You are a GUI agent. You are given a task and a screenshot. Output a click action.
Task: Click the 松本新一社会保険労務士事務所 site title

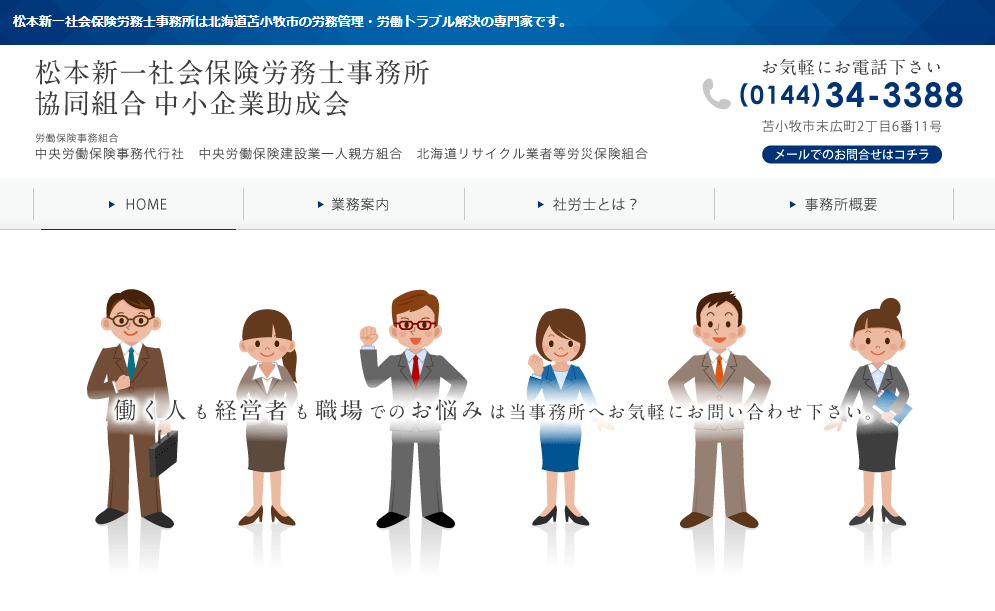[232, 73]
